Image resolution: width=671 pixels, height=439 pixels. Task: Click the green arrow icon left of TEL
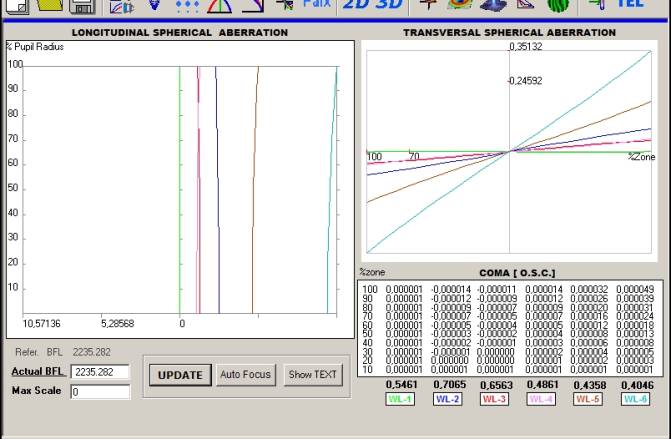tap(597, 5)
